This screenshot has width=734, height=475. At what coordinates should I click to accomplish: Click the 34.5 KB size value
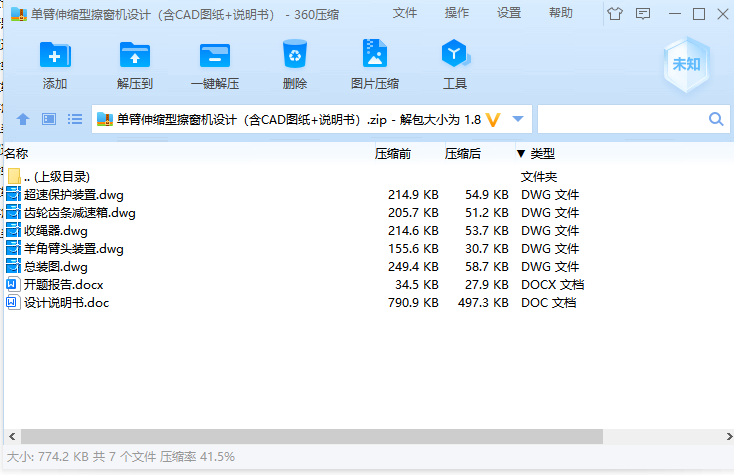[417, 285]
